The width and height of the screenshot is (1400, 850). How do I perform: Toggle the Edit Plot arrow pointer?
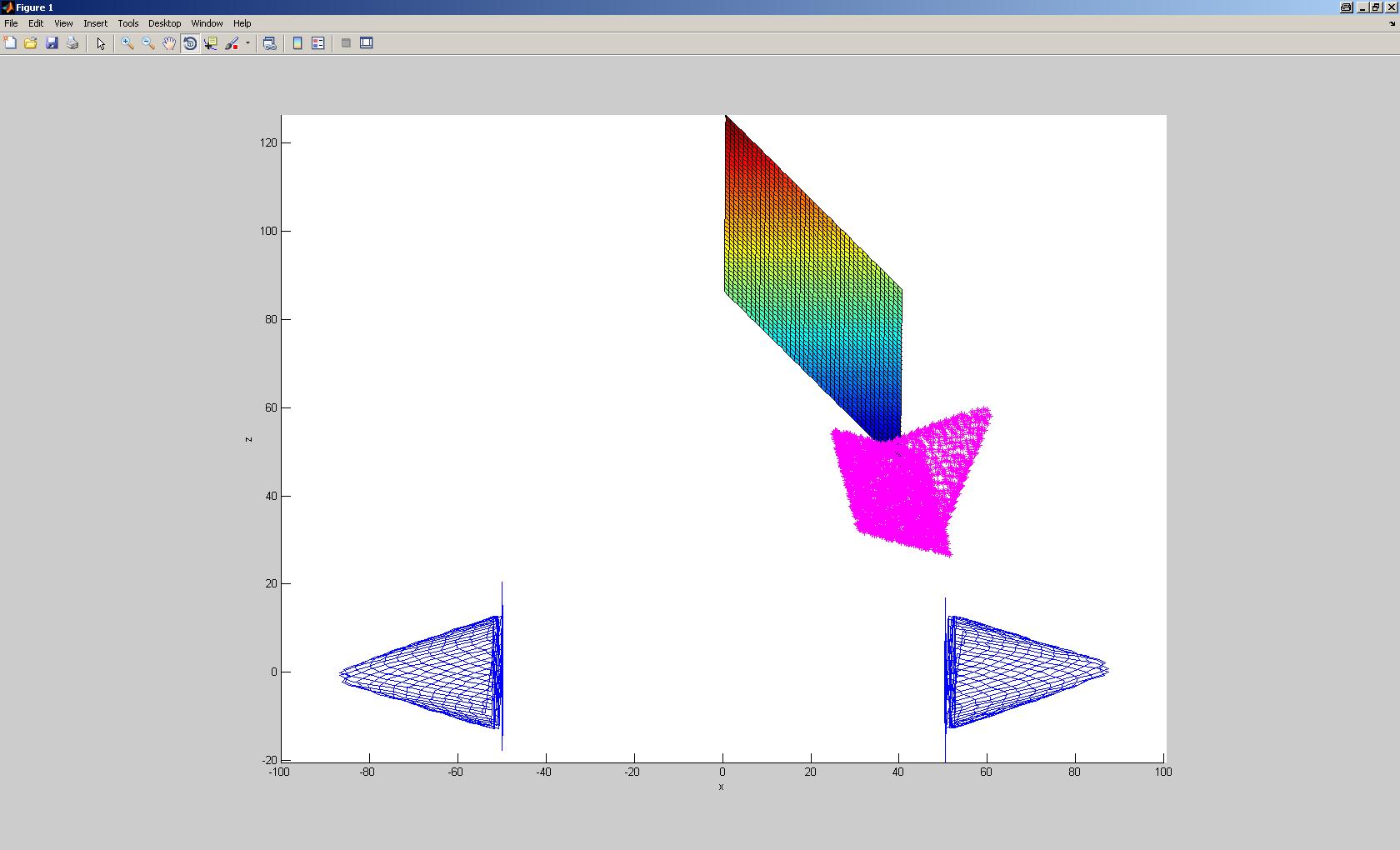[x=101, y=43]
